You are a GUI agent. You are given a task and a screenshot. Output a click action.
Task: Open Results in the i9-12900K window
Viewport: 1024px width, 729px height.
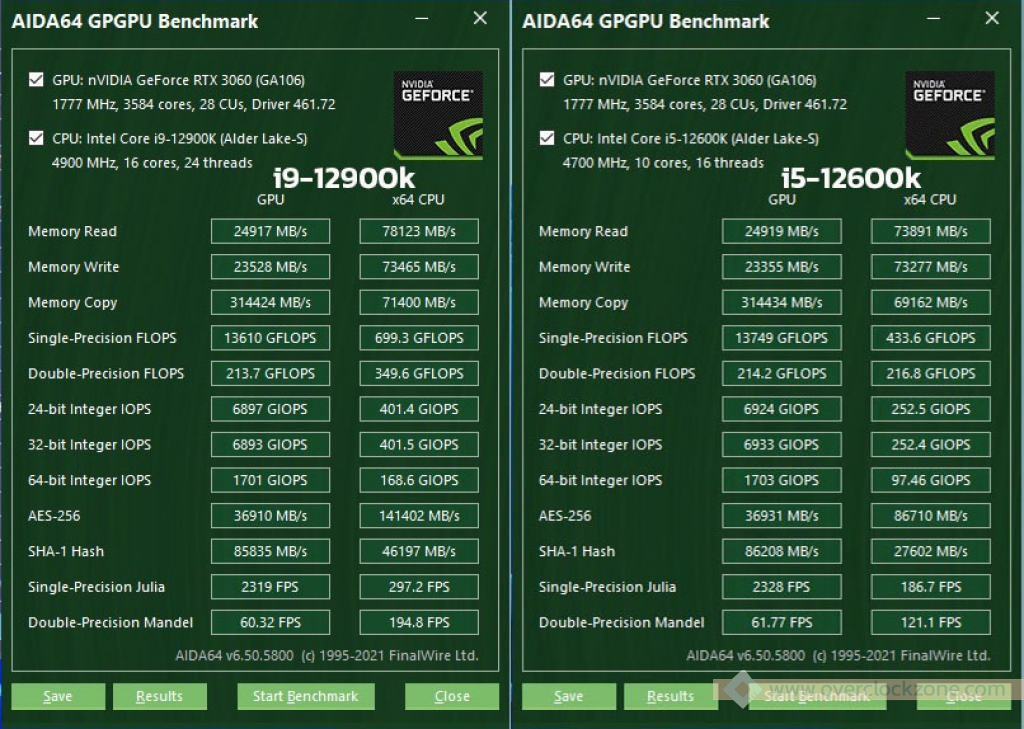click(x=160, y=696)
